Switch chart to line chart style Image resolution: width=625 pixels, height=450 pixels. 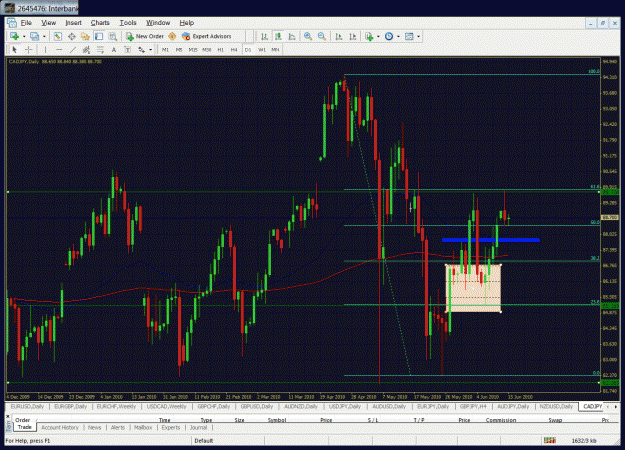tap(292, 36)
